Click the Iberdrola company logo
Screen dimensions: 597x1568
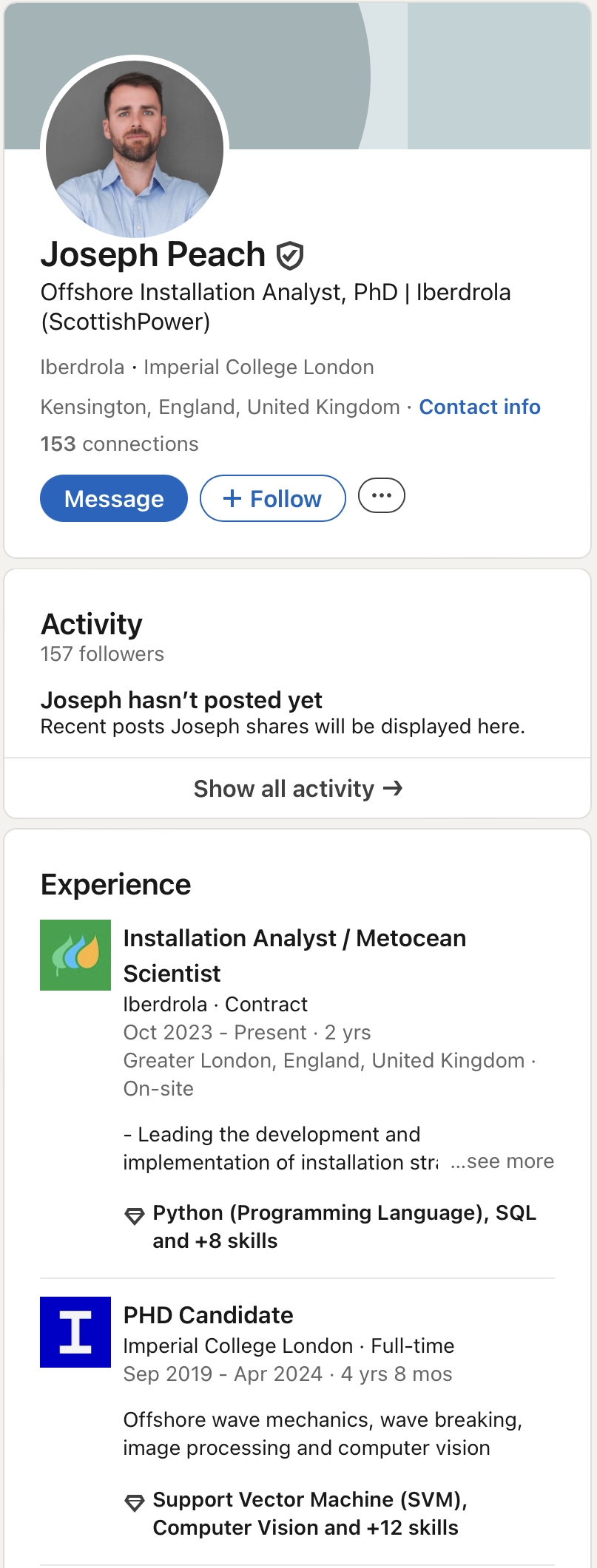[x=75, y=954]
